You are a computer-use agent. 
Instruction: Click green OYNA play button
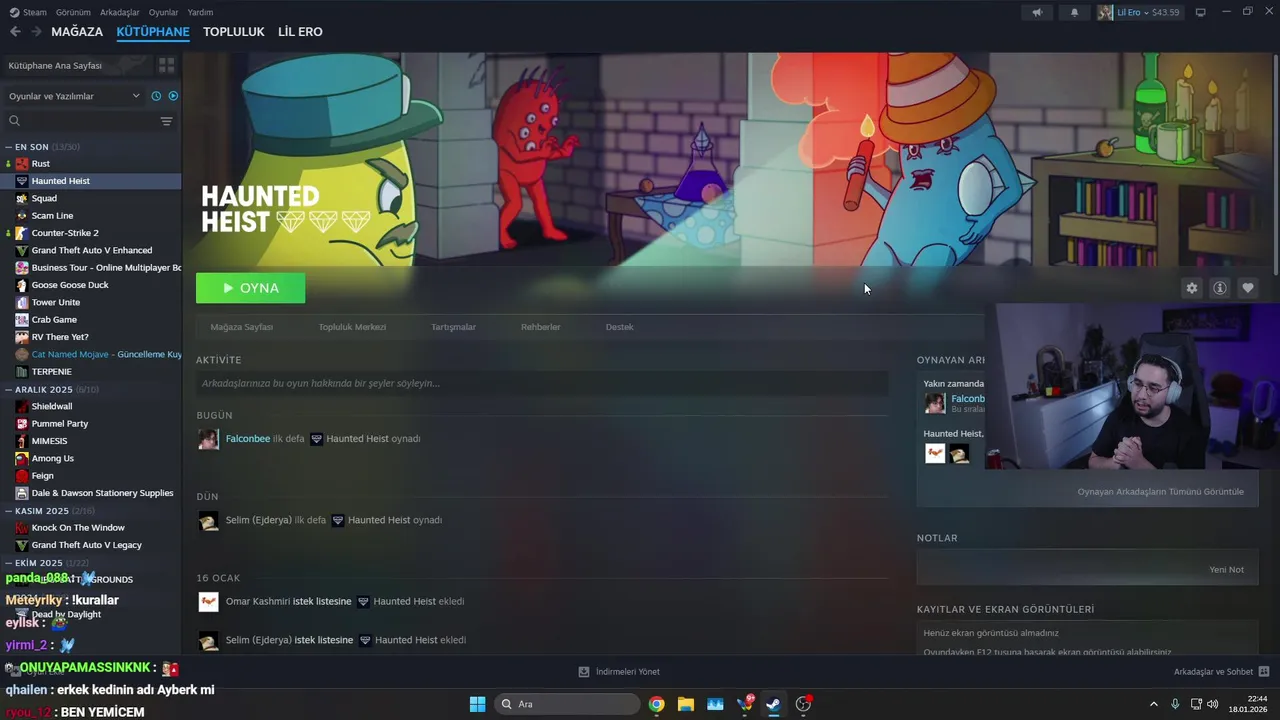tap(251, 288)
